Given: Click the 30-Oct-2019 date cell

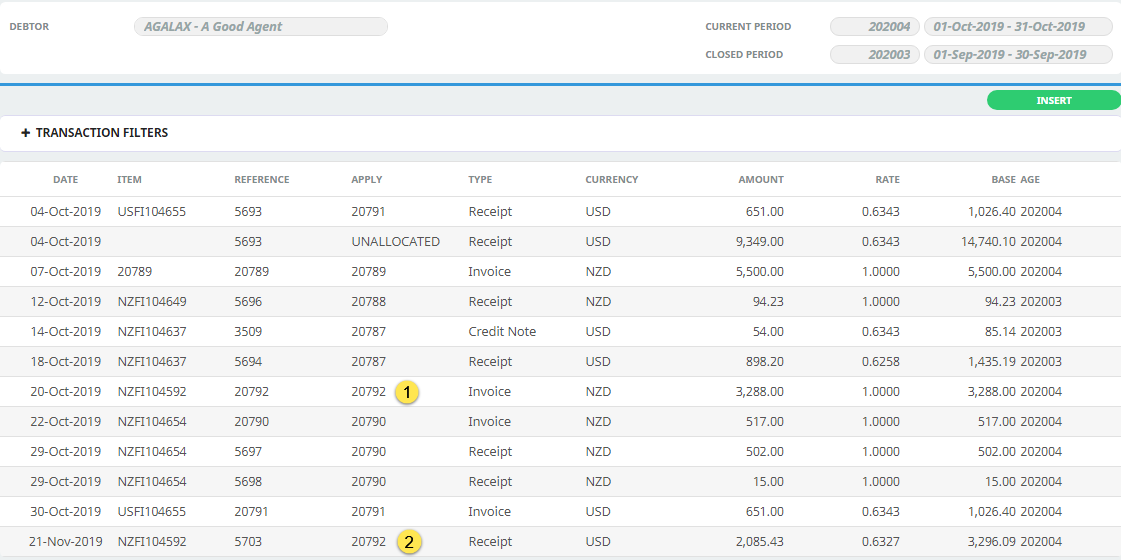Looking at the screenshot, I should point(66,512).
